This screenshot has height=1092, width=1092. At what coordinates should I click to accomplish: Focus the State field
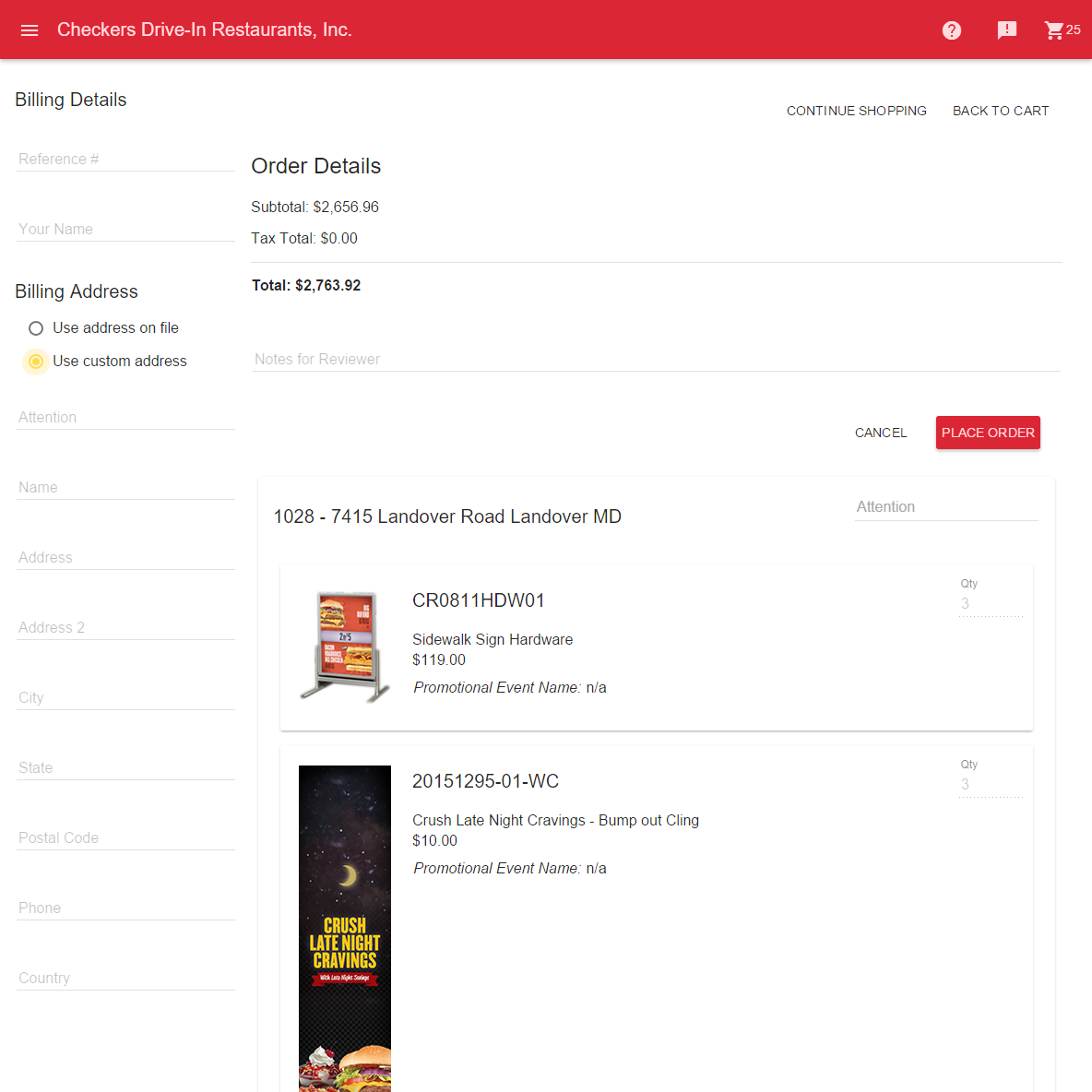[x=126, y=768]
